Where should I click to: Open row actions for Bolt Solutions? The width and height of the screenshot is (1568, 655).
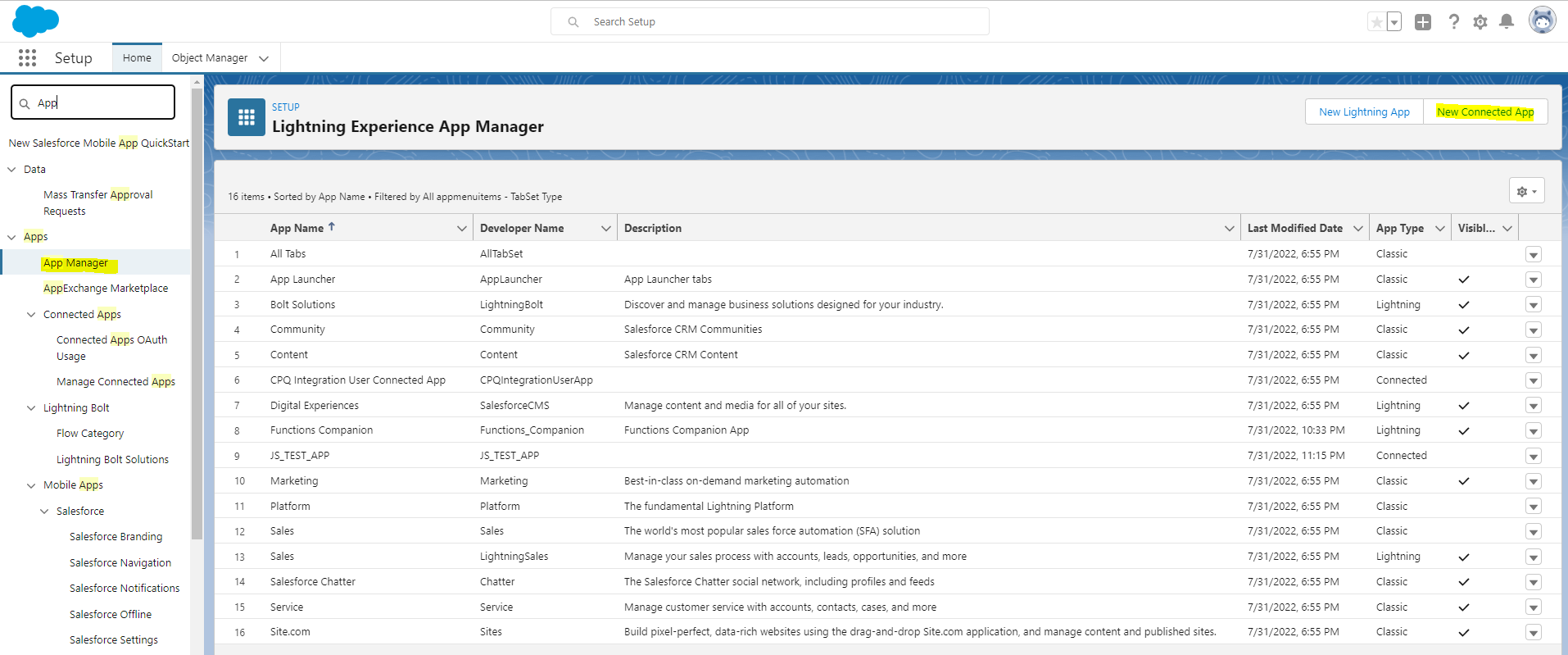(1534, 305)
